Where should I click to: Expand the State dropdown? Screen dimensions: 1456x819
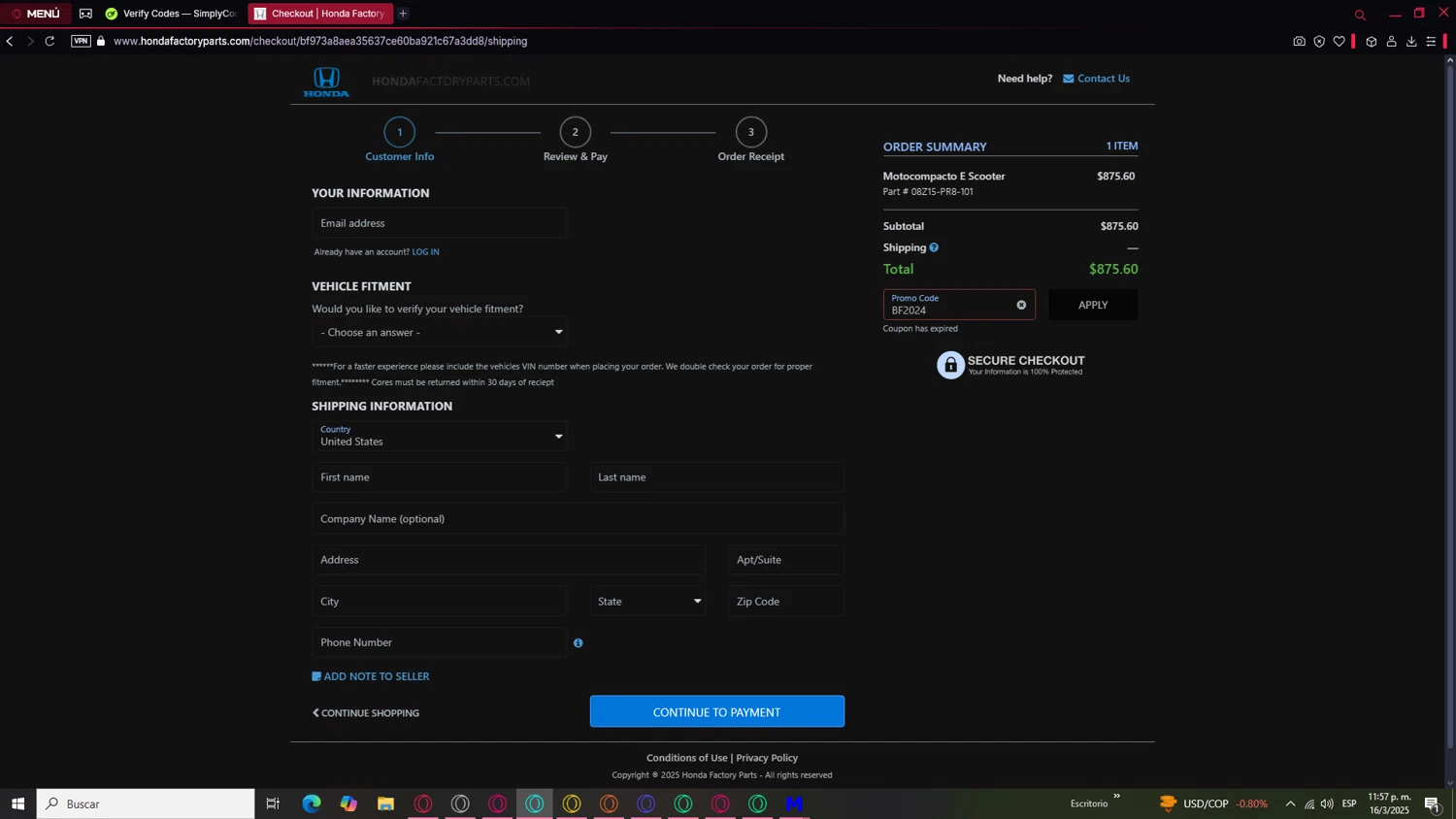tap(647, 602)
